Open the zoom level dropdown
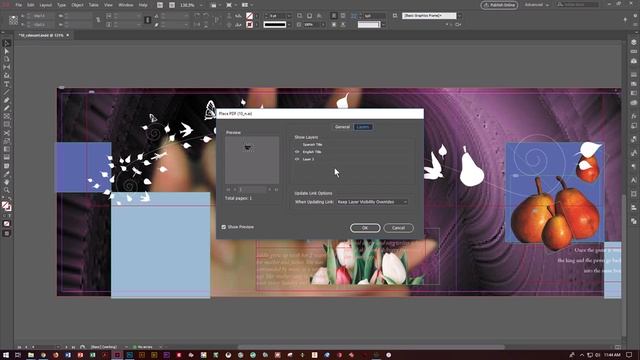This screenshot has width=640, height=360. (x=201, y=5)
